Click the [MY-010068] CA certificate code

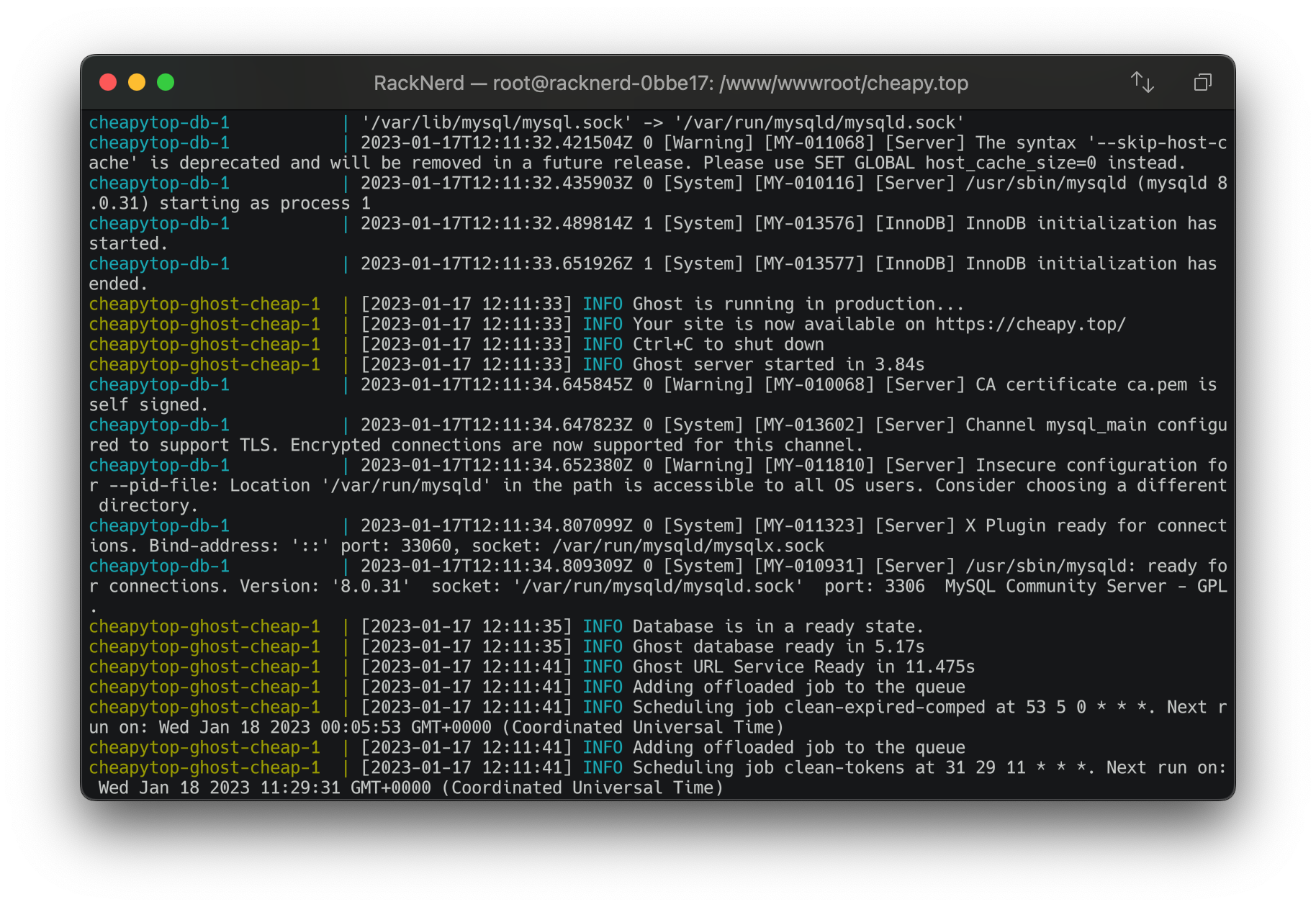pyautogui.click(x=819, y=384)
